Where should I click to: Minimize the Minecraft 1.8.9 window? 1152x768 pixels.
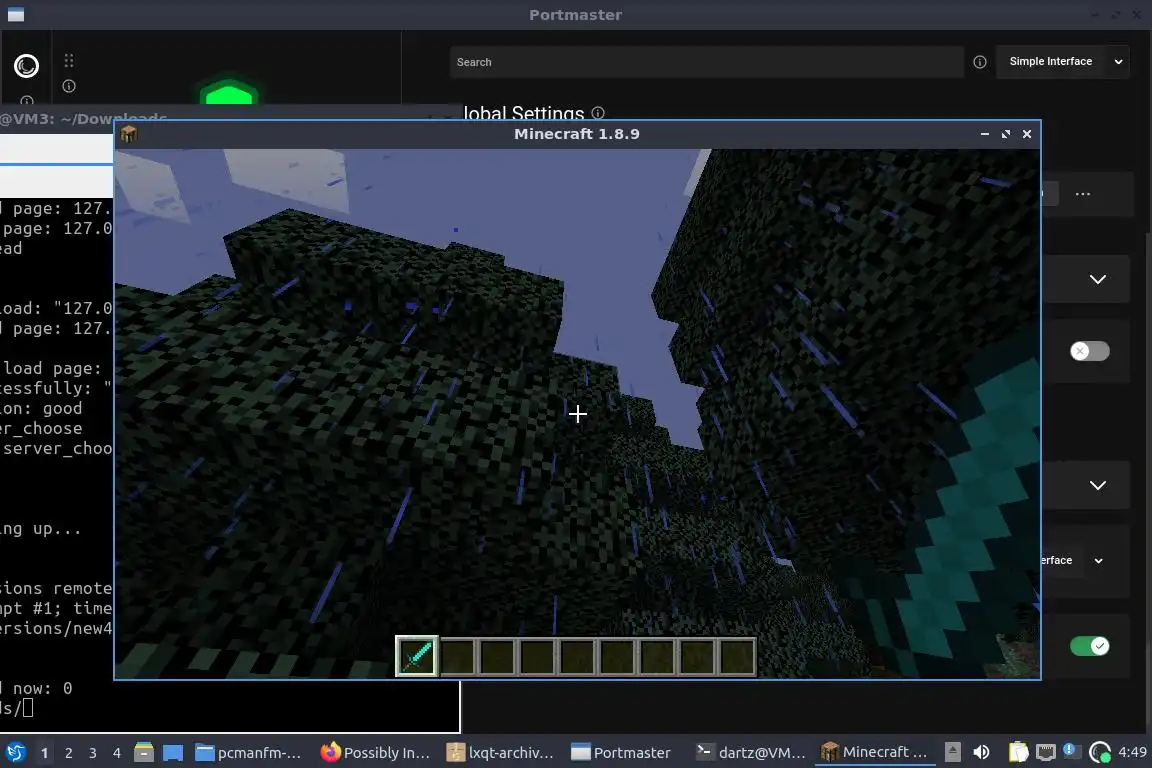(x=984, y=134)
